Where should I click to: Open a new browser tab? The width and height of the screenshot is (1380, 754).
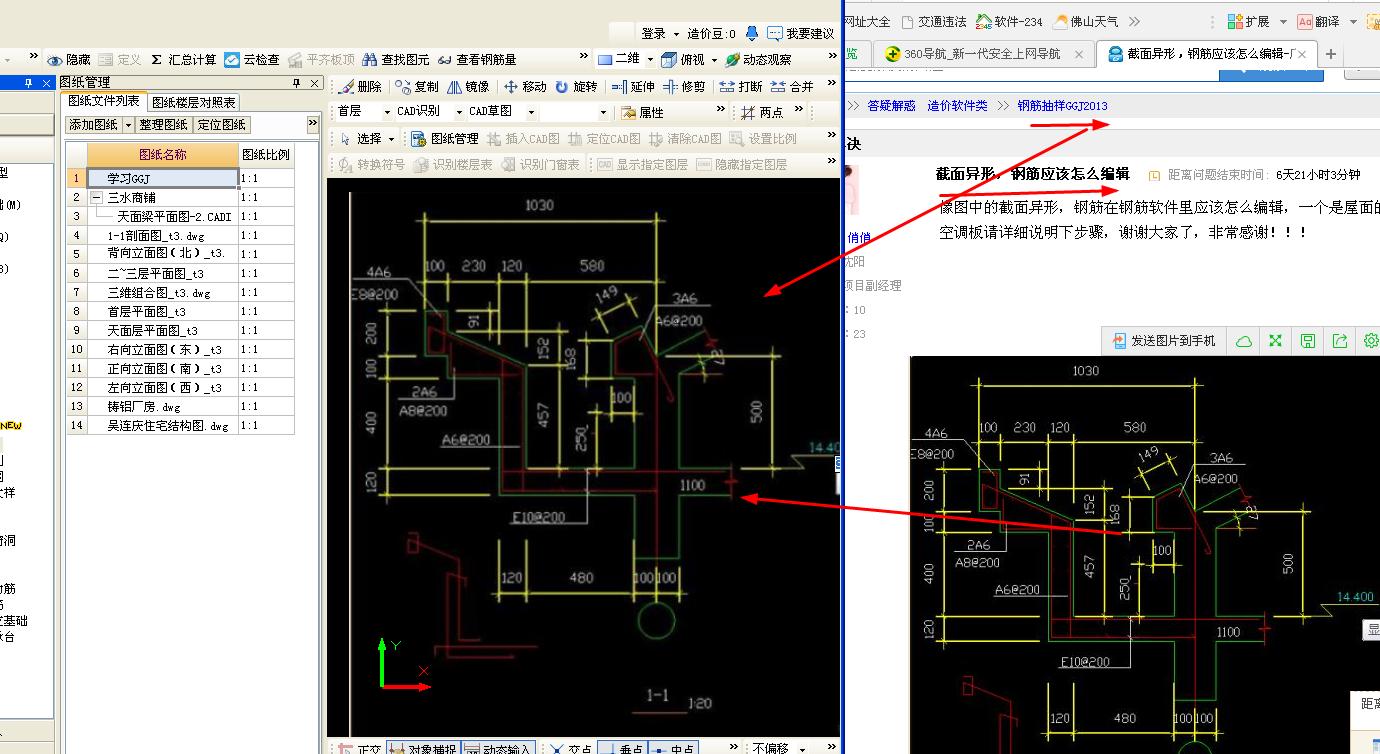click(1331, 54)
